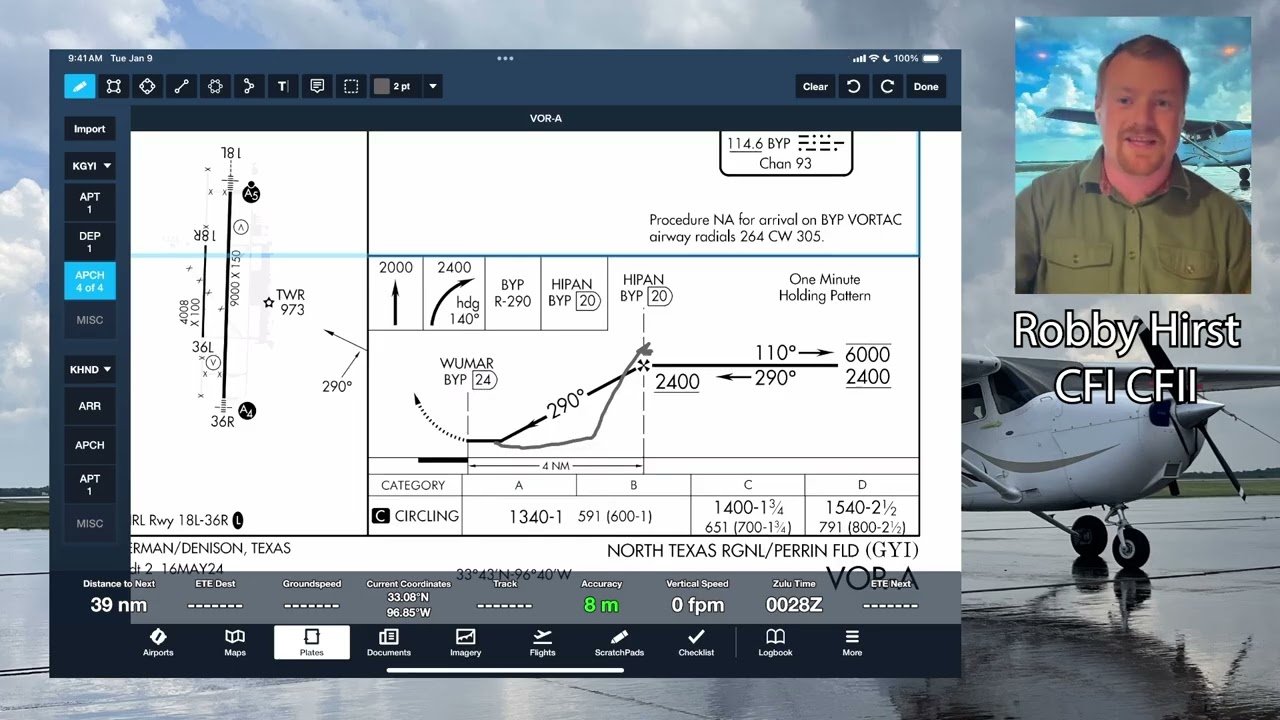Open the Flights tab

click(x=542, y=642)
